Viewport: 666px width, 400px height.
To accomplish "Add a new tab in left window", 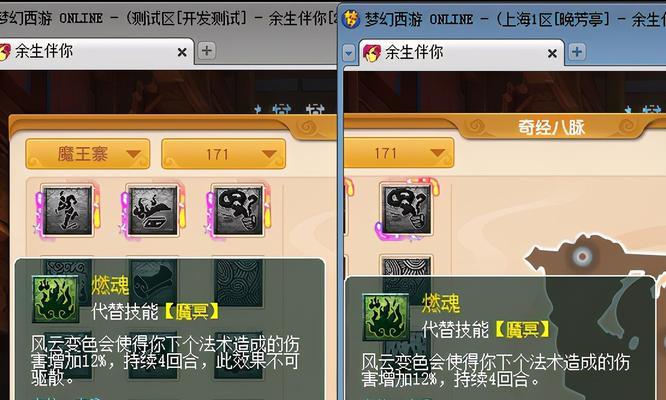I will tap(207, 51).
